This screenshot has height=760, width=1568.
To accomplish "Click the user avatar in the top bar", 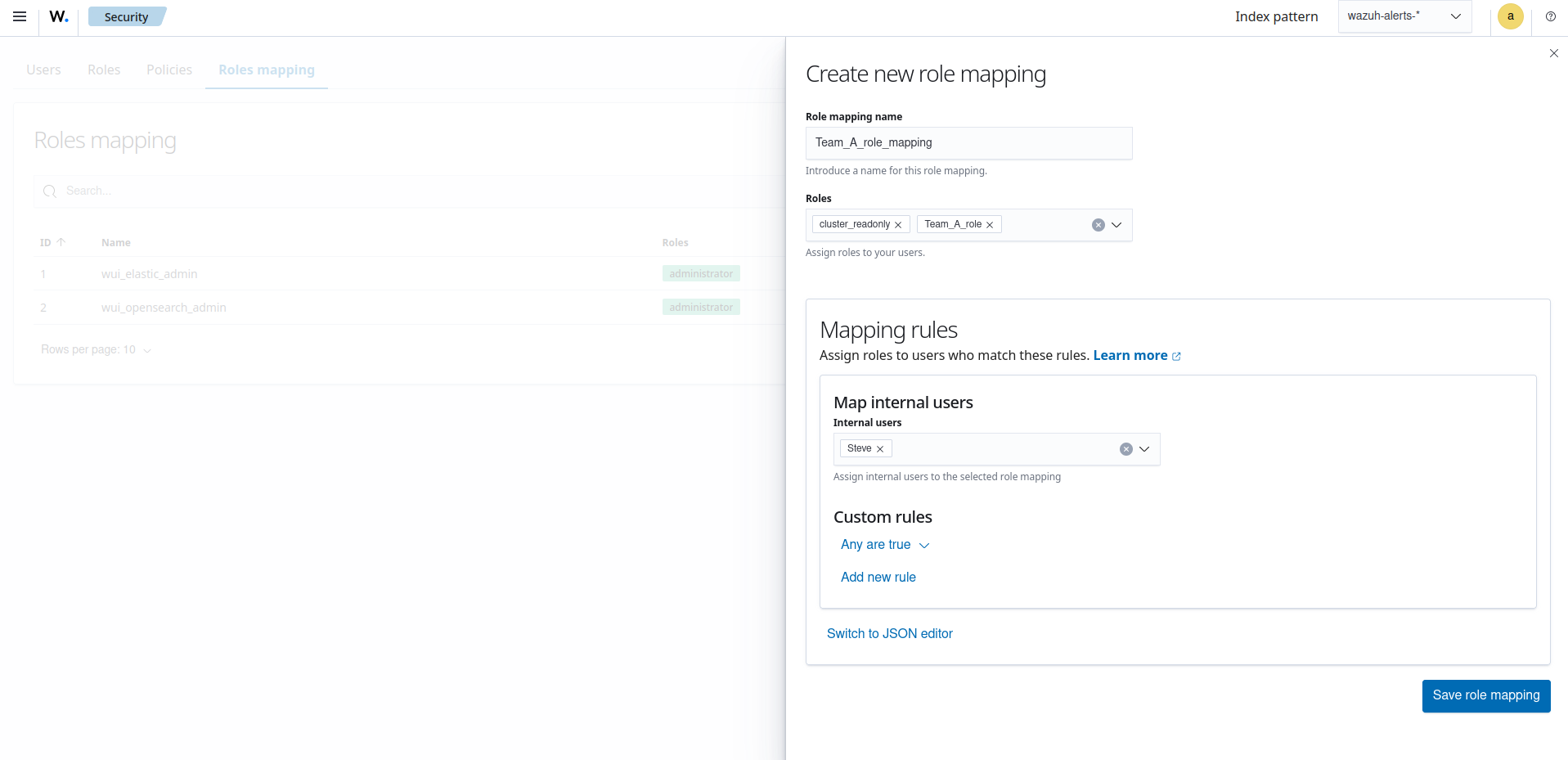I will 1509,16.
